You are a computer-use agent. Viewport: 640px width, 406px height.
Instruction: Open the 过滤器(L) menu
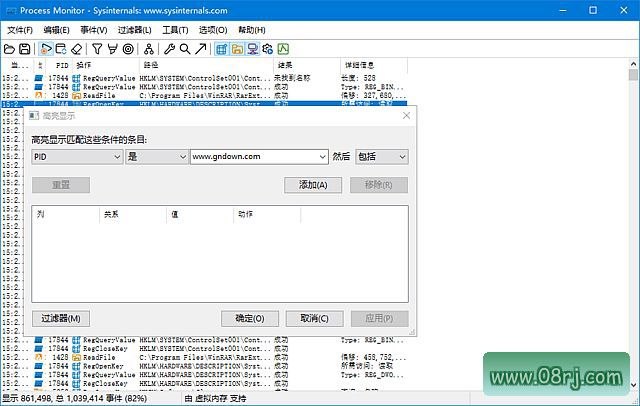[134, 30]
